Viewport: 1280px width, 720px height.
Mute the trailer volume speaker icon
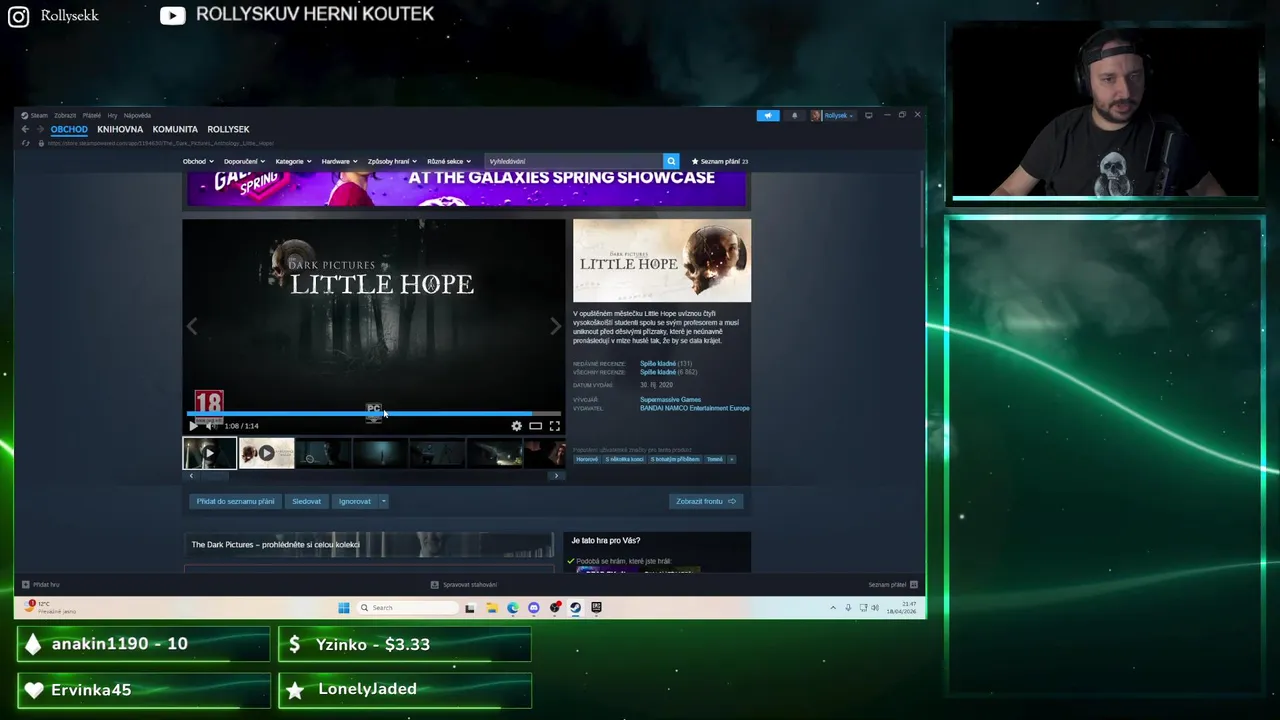coord(211,426)
